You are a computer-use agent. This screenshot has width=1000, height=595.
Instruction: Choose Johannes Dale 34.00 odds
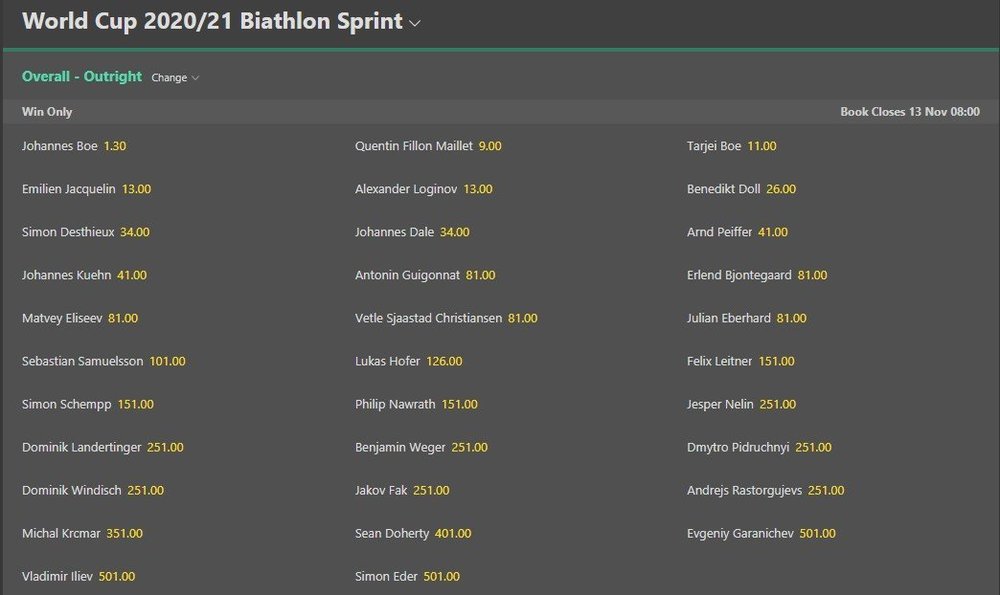click(412, 232)
